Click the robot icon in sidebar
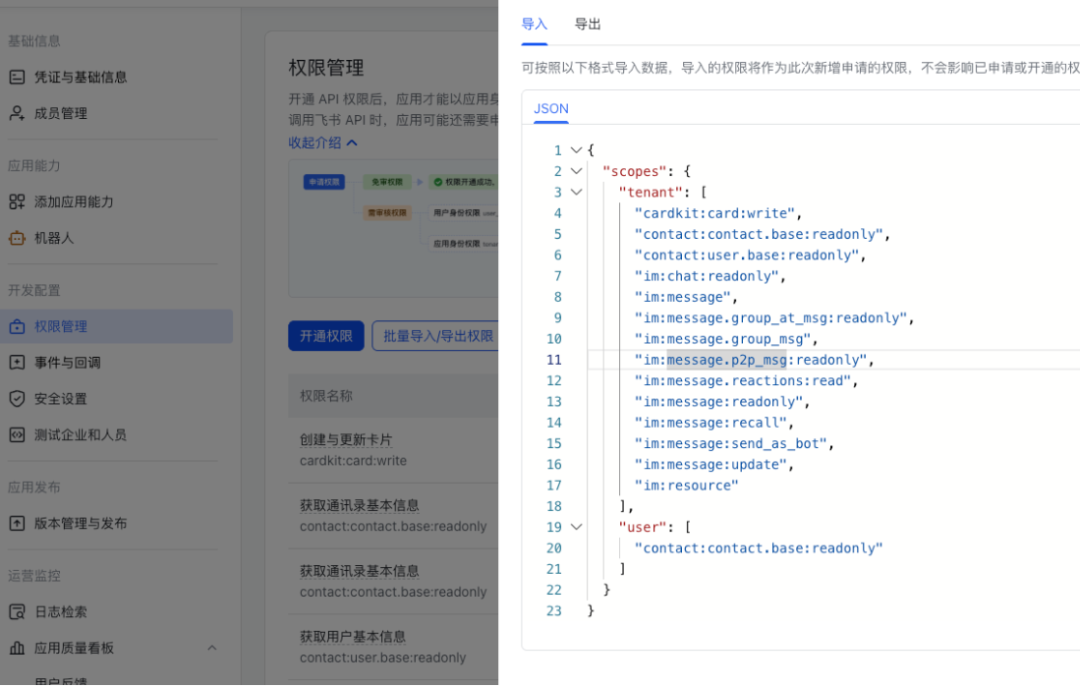 pos(17,238)
